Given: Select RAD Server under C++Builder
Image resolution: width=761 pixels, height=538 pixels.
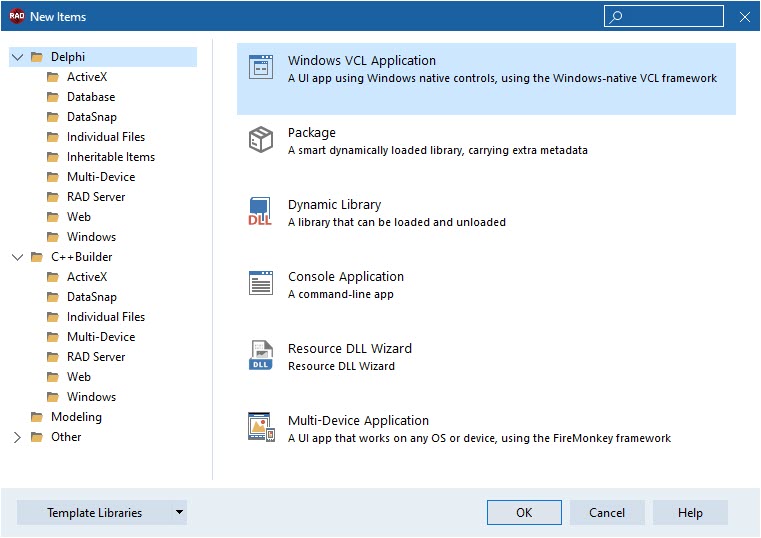Looking at the screenshot, I should [x=96, y=357].
